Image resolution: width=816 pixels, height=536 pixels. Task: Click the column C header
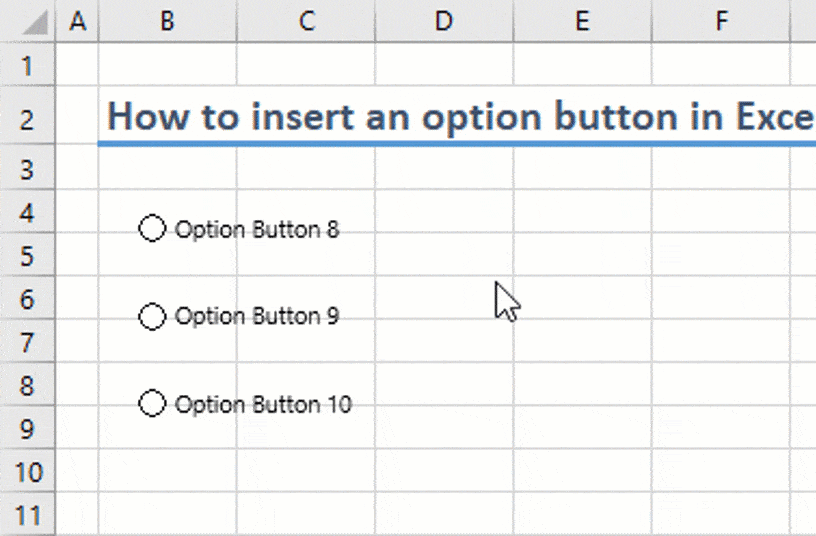(306, 22)
